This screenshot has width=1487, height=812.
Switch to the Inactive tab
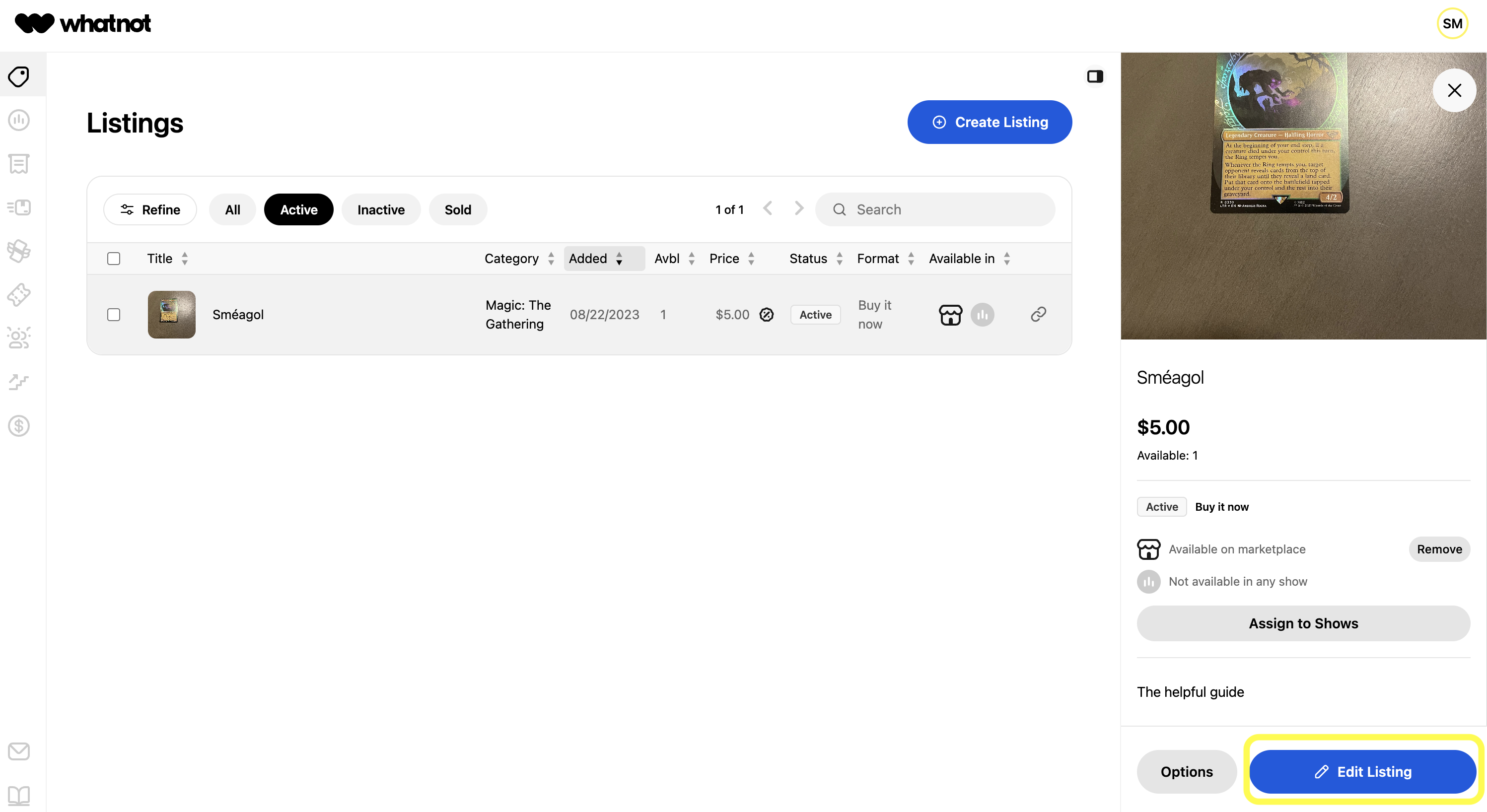point(381,209)
